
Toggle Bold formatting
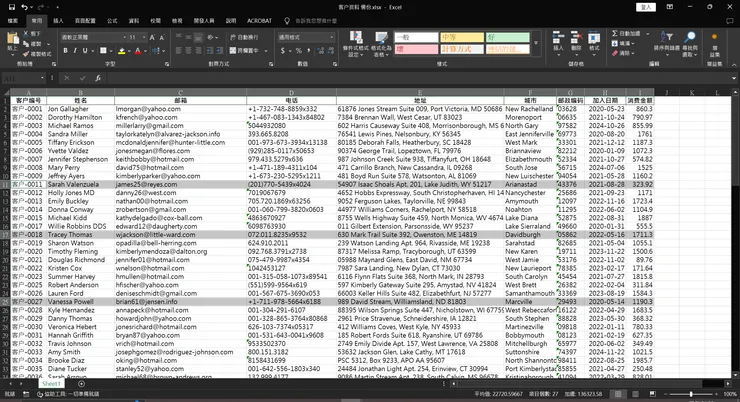pos(65,49)
